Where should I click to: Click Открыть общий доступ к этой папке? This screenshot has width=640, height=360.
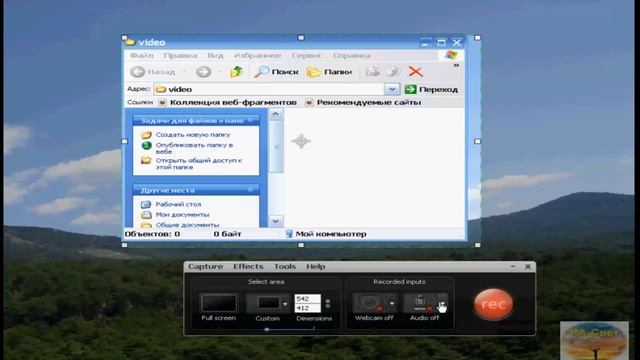192,164
